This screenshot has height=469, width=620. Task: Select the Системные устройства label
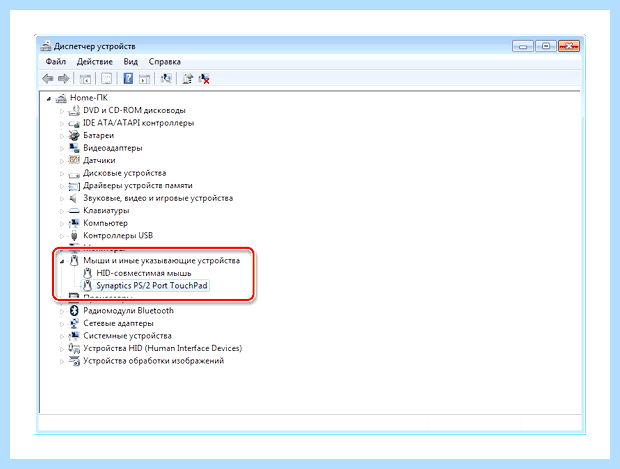(127, 336)
